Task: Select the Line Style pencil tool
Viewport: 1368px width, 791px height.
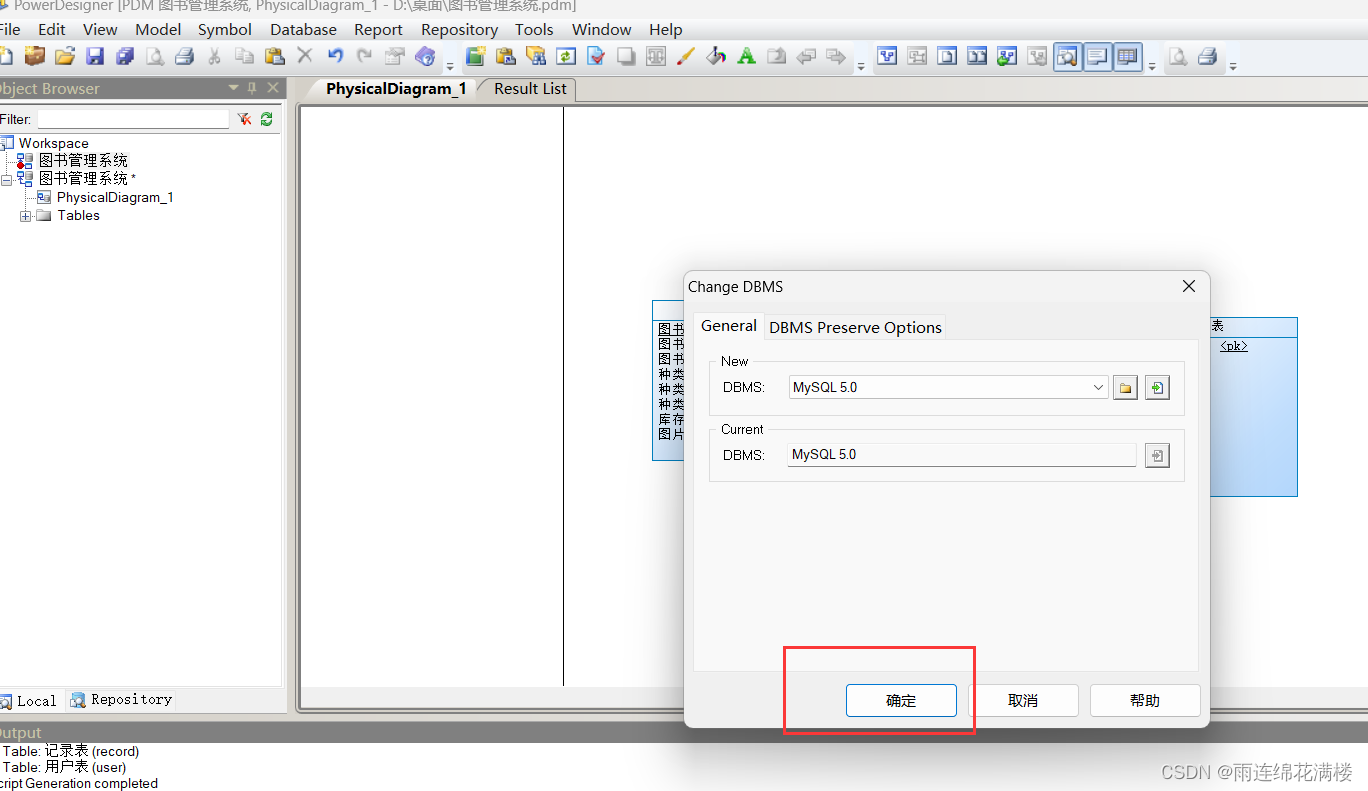Action: tap(686, 56)
